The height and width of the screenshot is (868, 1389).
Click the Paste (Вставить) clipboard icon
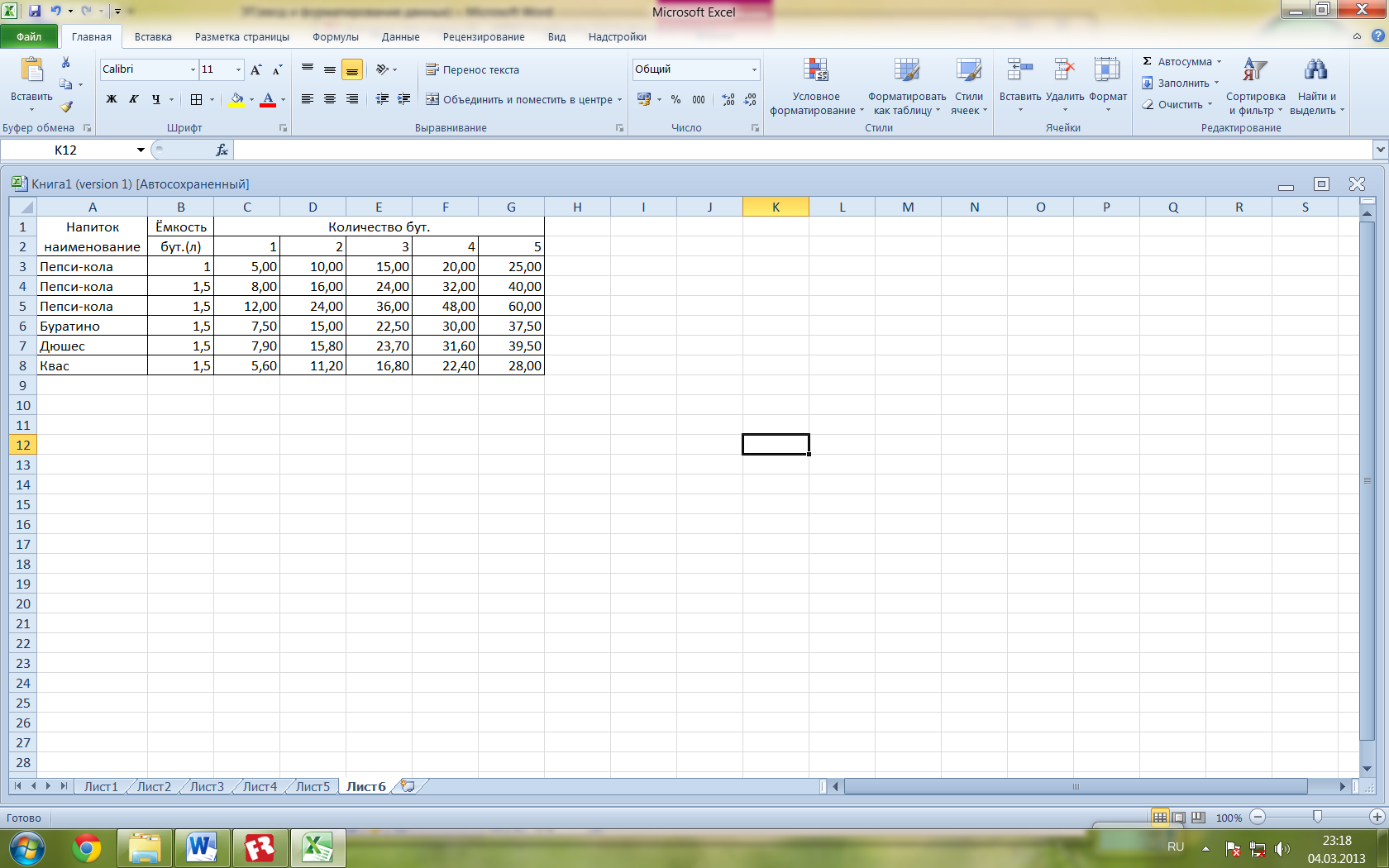pyautogui.click(x=32, y=69)
